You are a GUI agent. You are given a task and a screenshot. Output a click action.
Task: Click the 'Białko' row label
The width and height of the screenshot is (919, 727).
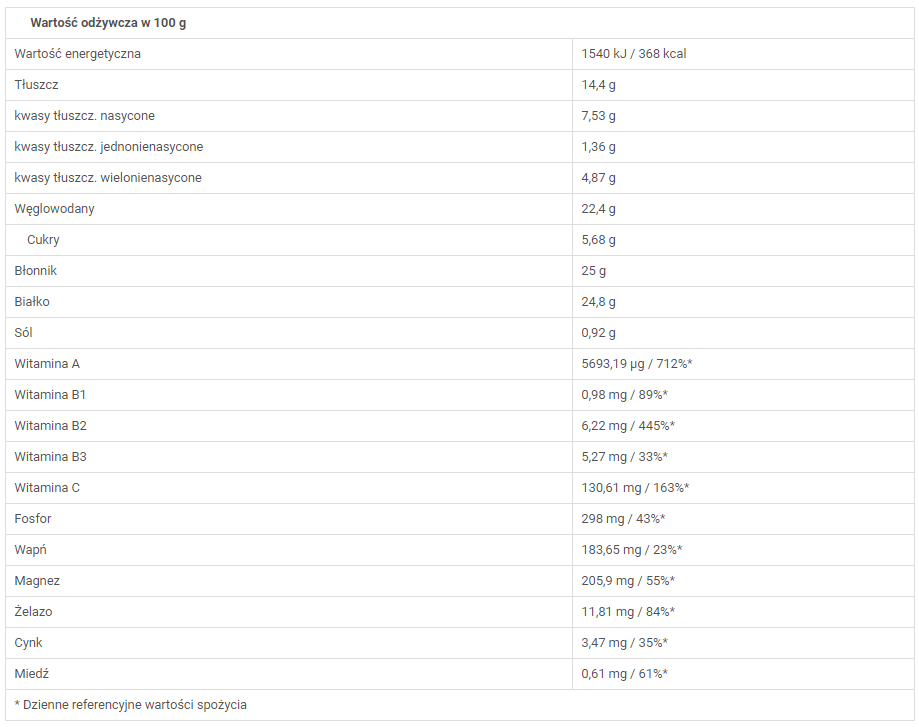(32, 302)
